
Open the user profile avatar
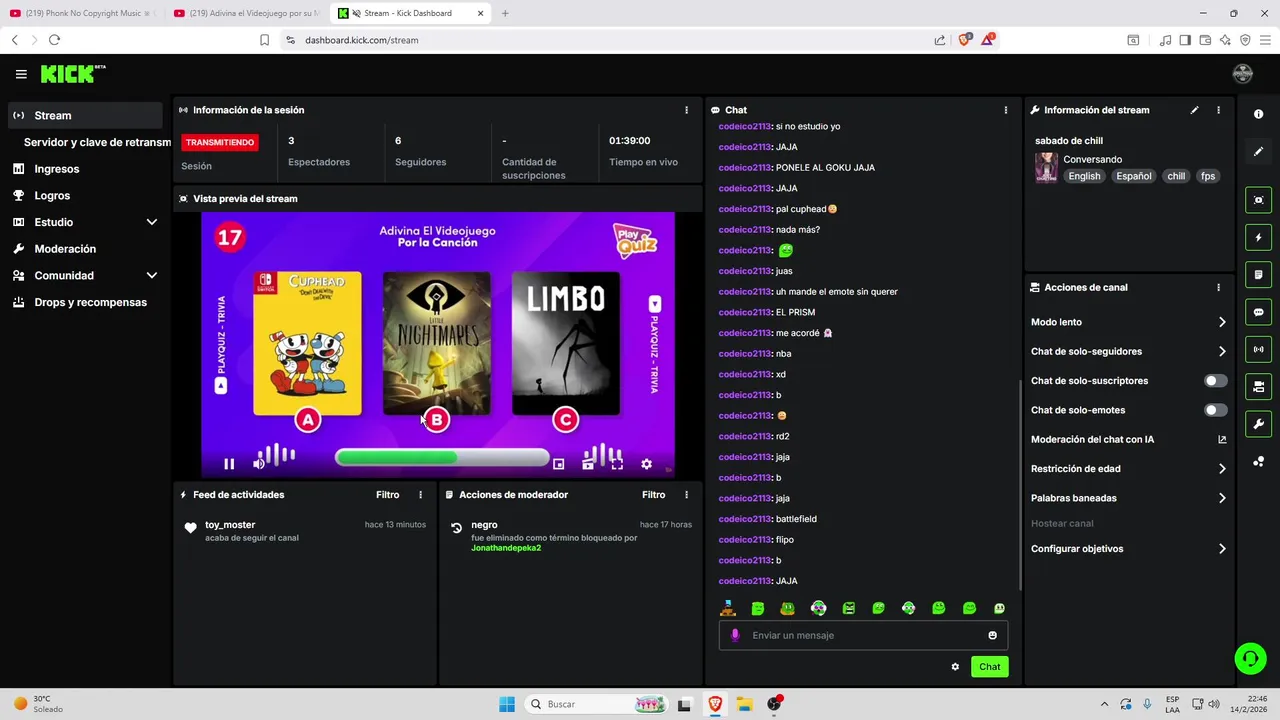(1243, 74)
